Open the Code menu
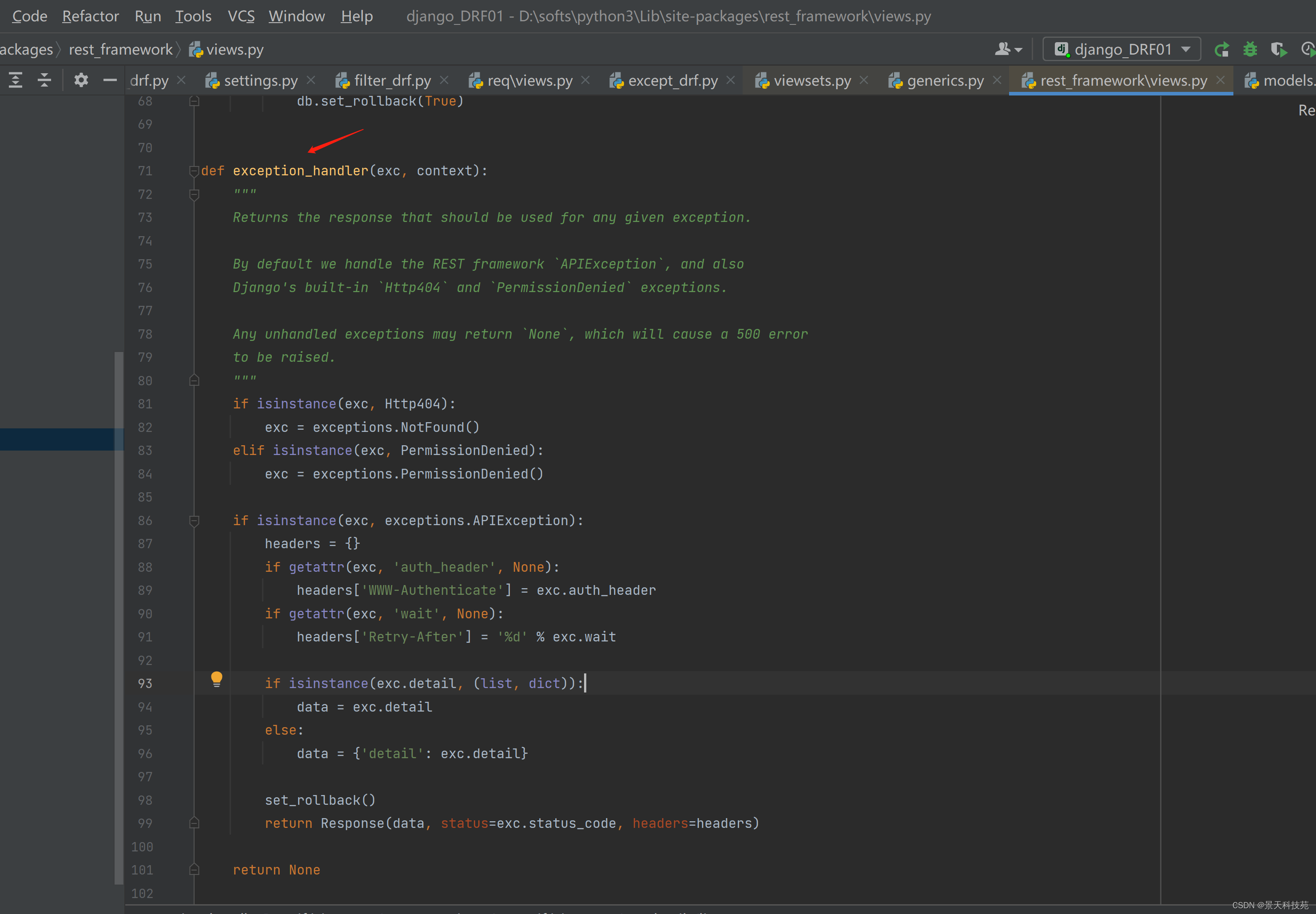The width and height of the screenshot is (1316, 914). tap(29, 16)
